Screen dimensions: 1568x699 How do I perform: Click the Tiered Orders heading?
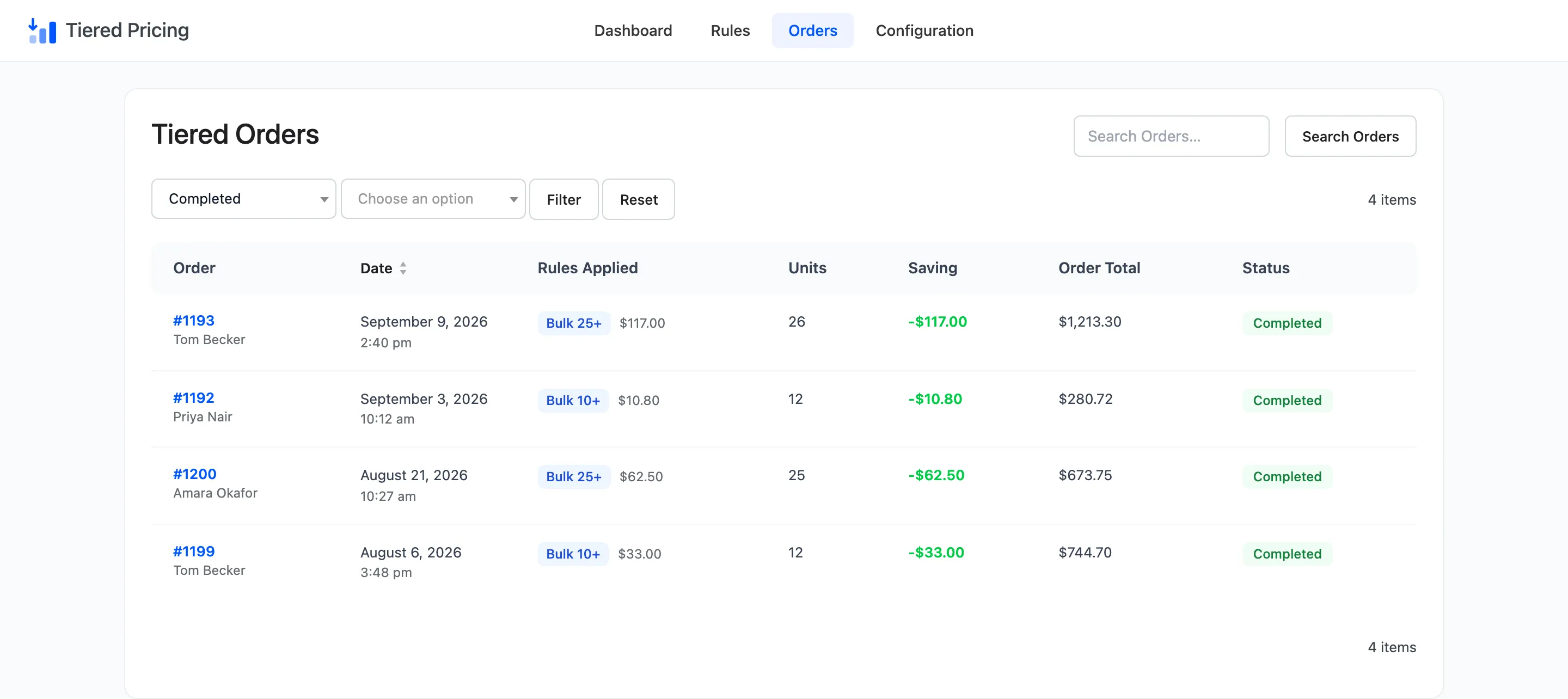coord(235,134)
